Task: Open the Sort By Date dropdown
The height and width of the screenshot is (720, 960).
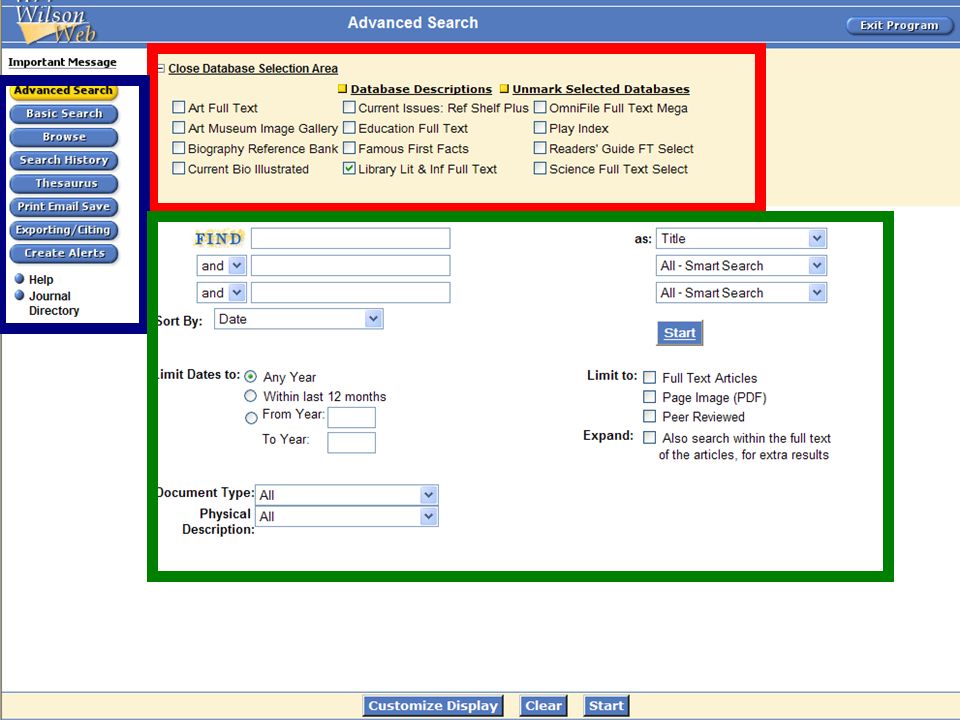Action: tap(299, 319)
